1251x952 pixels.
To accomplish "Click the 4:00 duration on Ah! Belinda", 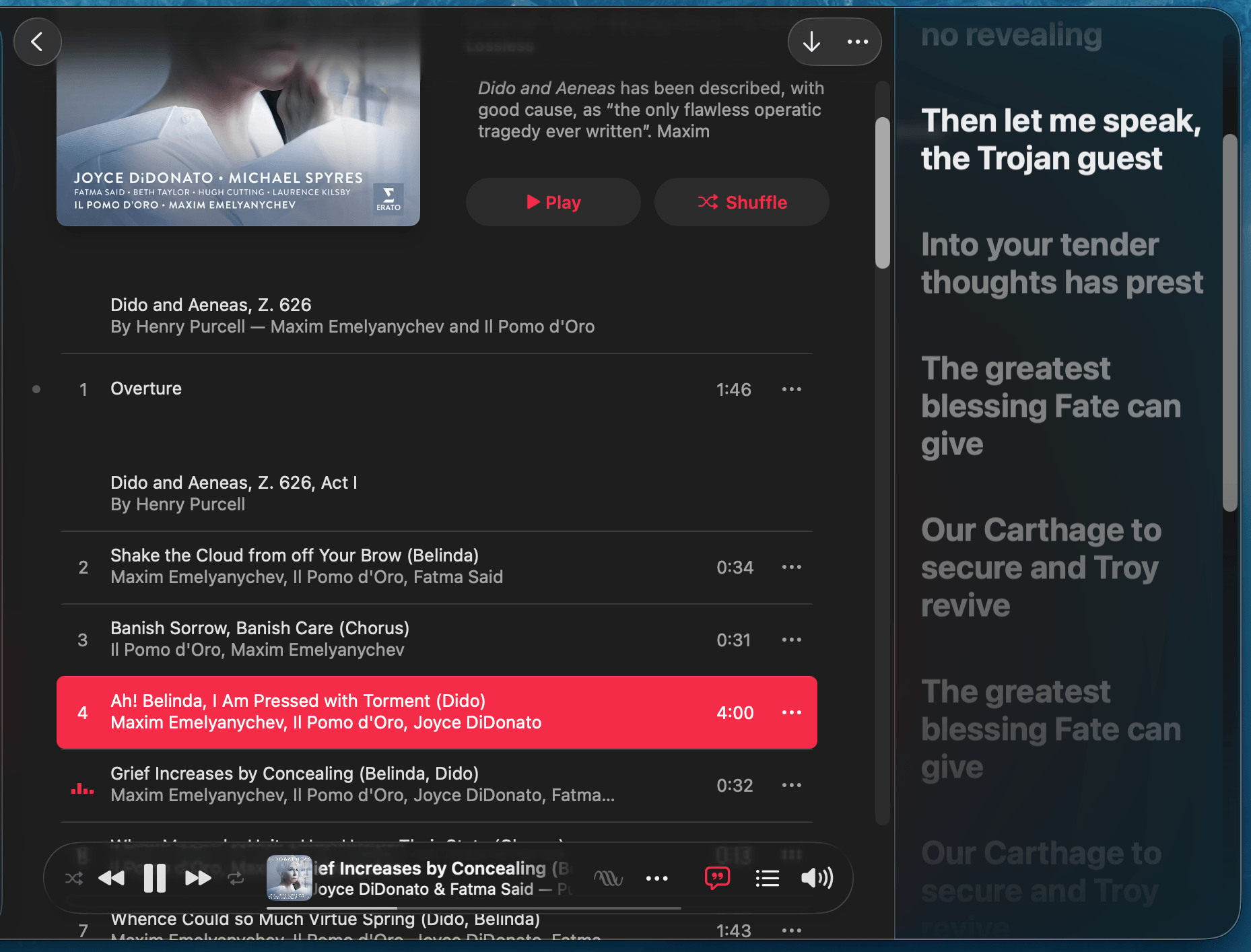I will [735, 712].
